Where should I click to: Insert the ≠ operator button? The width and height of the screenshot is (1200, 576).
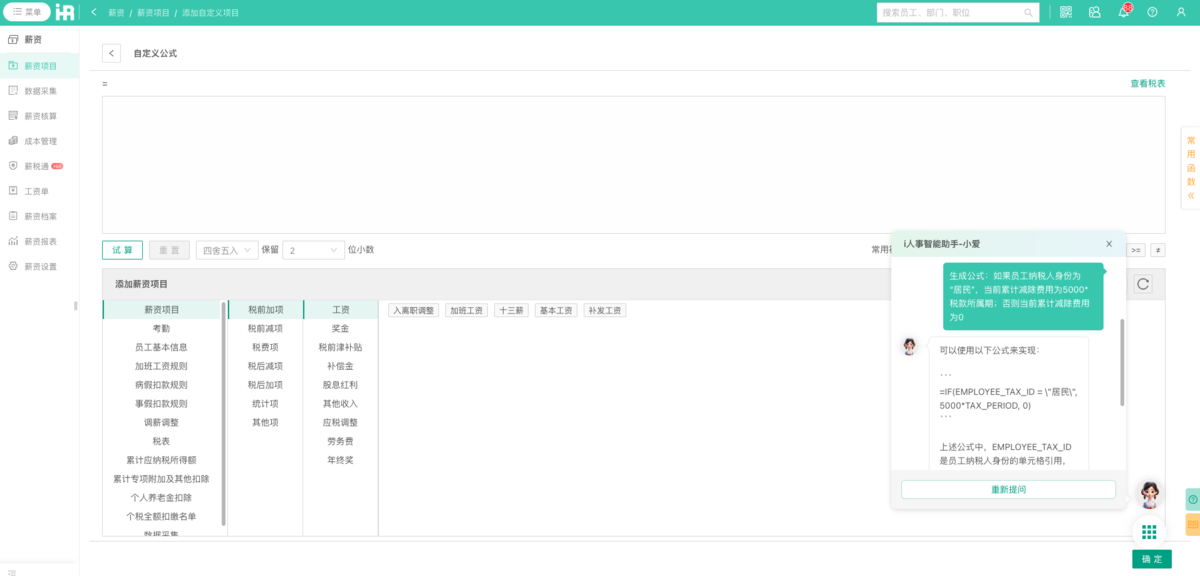tap(1158, 250)
